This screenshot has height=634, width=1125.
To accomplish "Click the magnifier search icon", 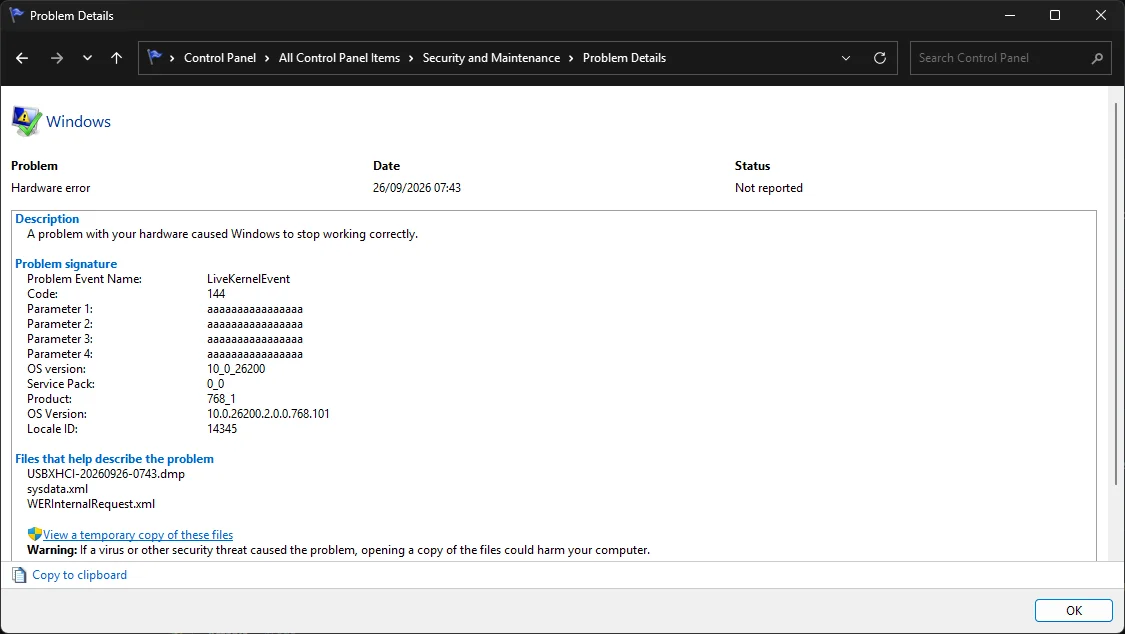I will tap(1097, 58).
